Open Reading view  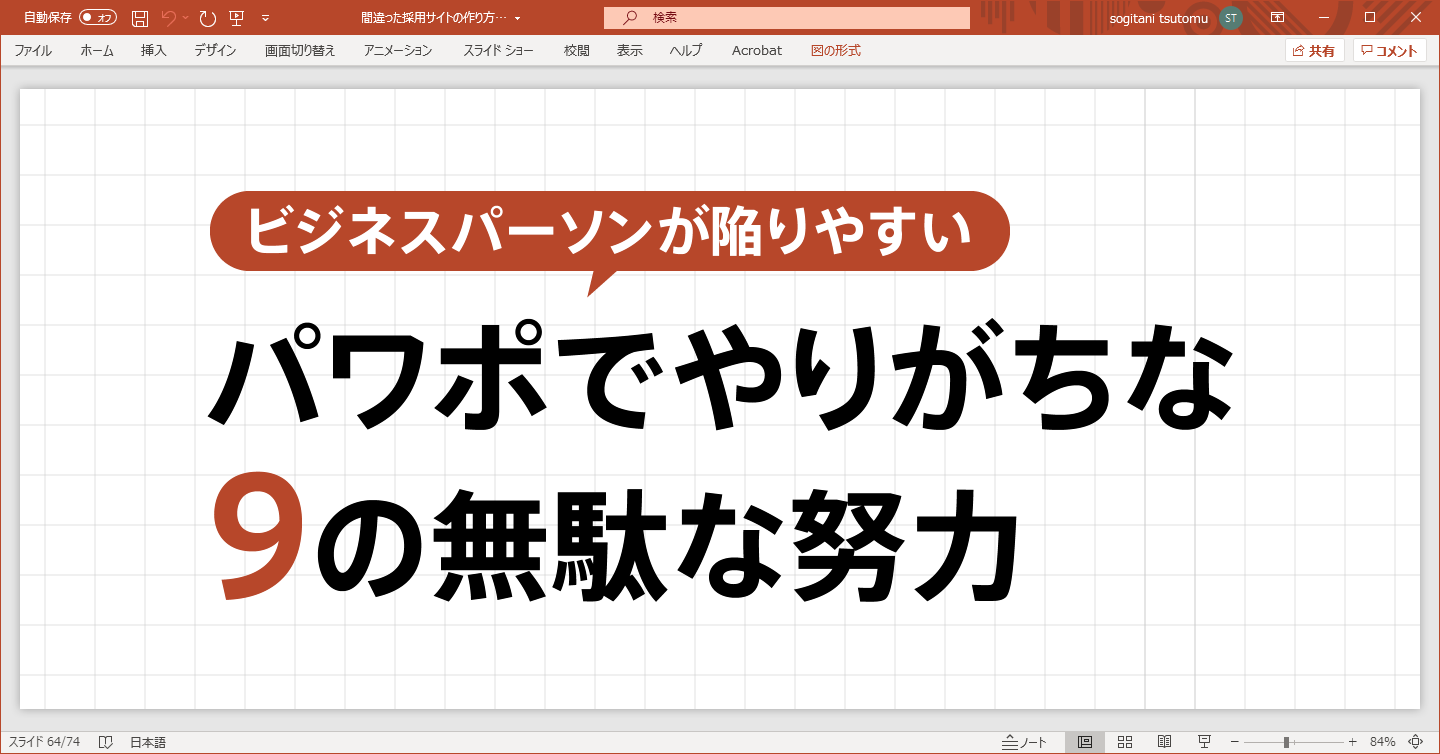click(x=1165, y=741)
